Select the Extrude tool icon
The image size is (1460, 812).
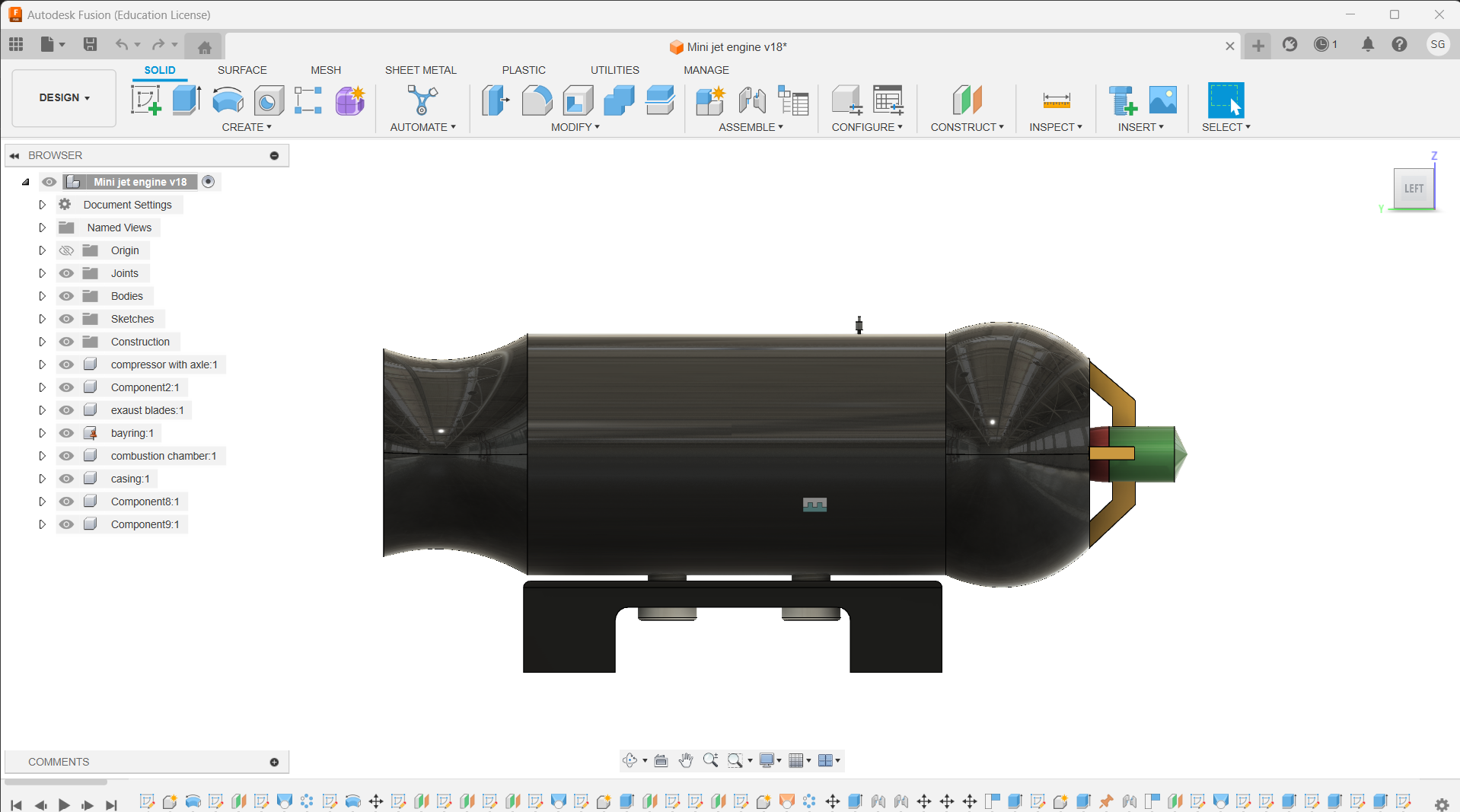[x=186, y=100]
